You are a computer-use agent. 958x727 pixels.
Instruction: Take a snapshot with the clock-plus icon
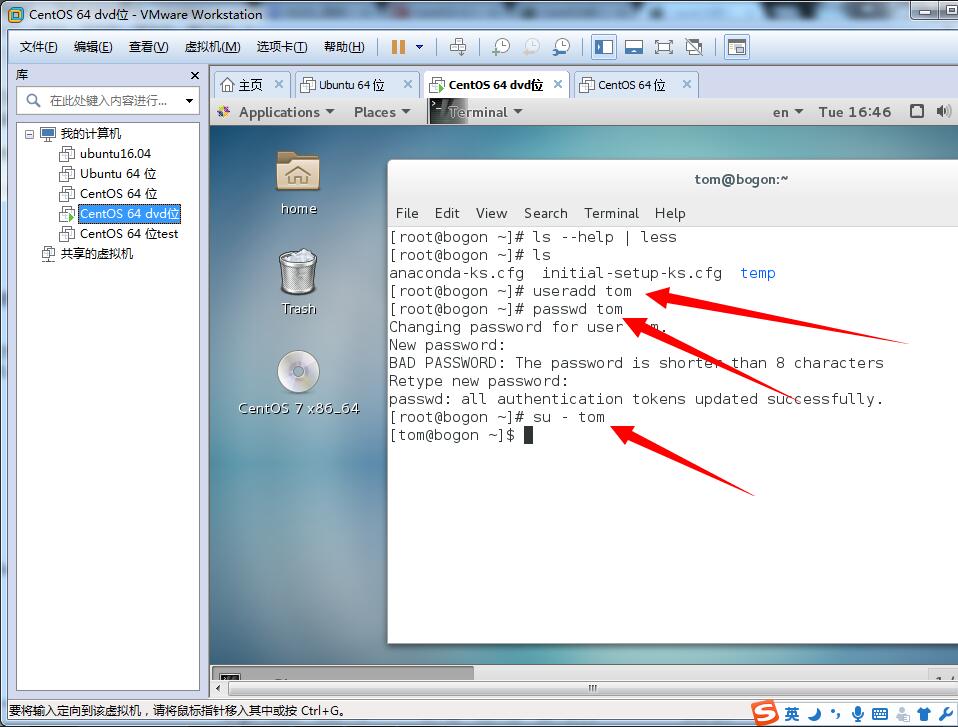pyautogui.click(x=501, y=47)
